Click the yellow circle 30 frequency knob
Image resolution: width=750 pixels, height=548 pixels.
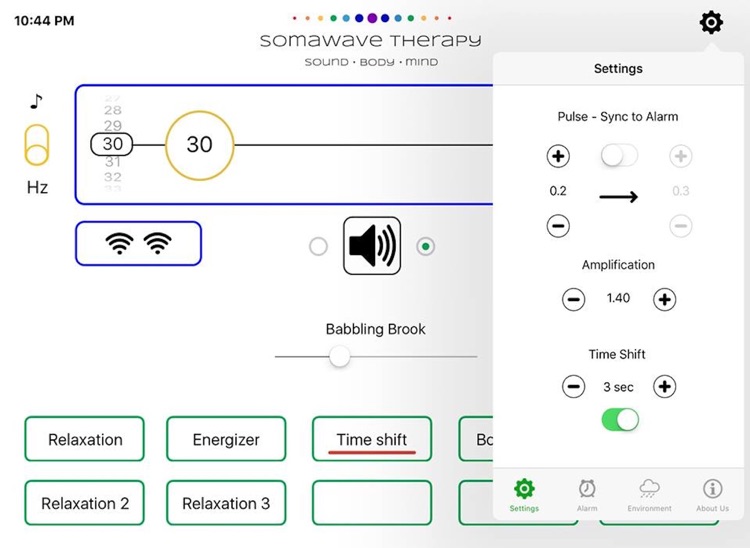pyautogui.click(x=199, y=145)
